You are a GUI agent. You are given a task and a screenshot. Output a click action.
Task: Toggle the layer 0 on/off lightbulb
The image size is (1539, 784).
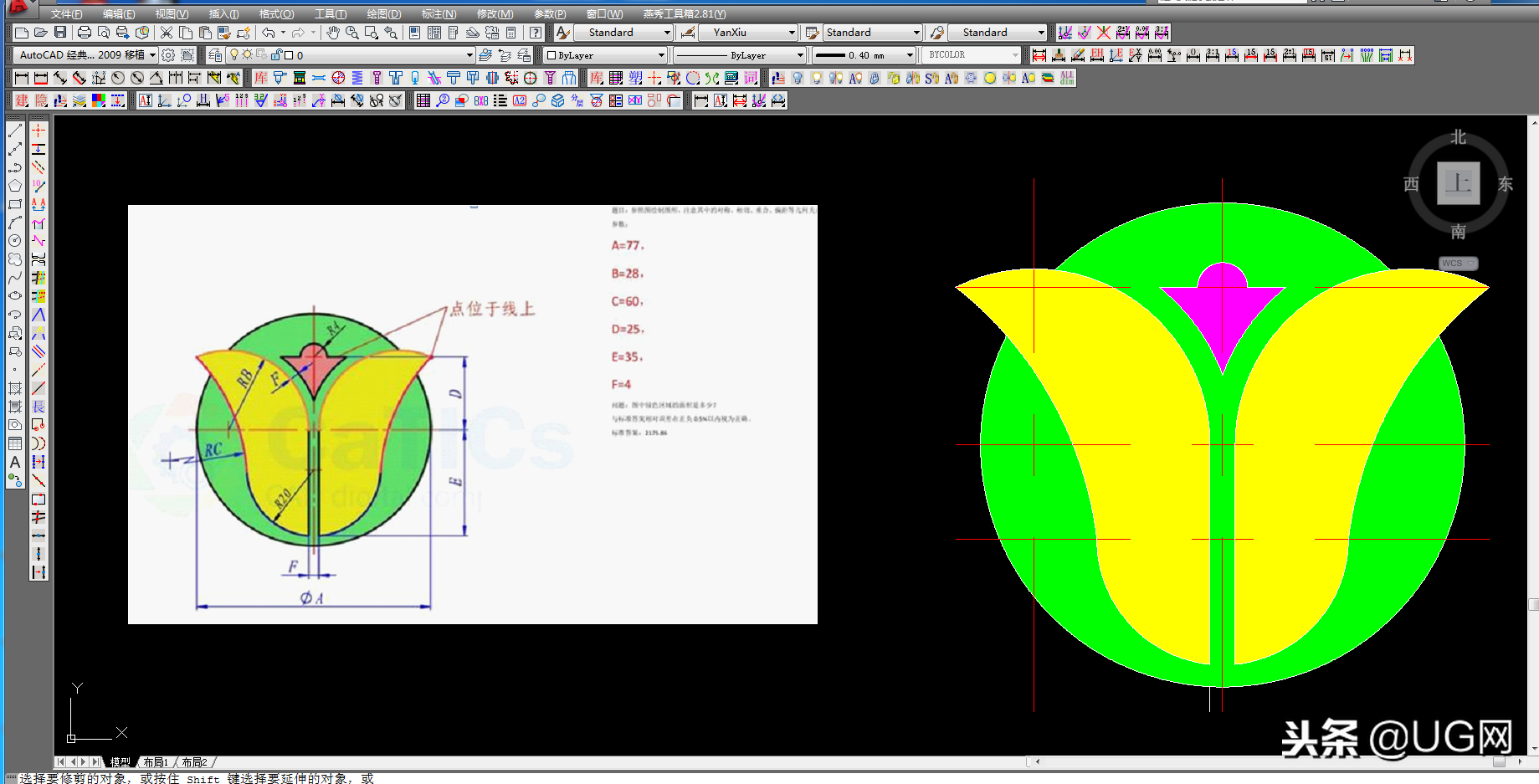tap(234, 55)
